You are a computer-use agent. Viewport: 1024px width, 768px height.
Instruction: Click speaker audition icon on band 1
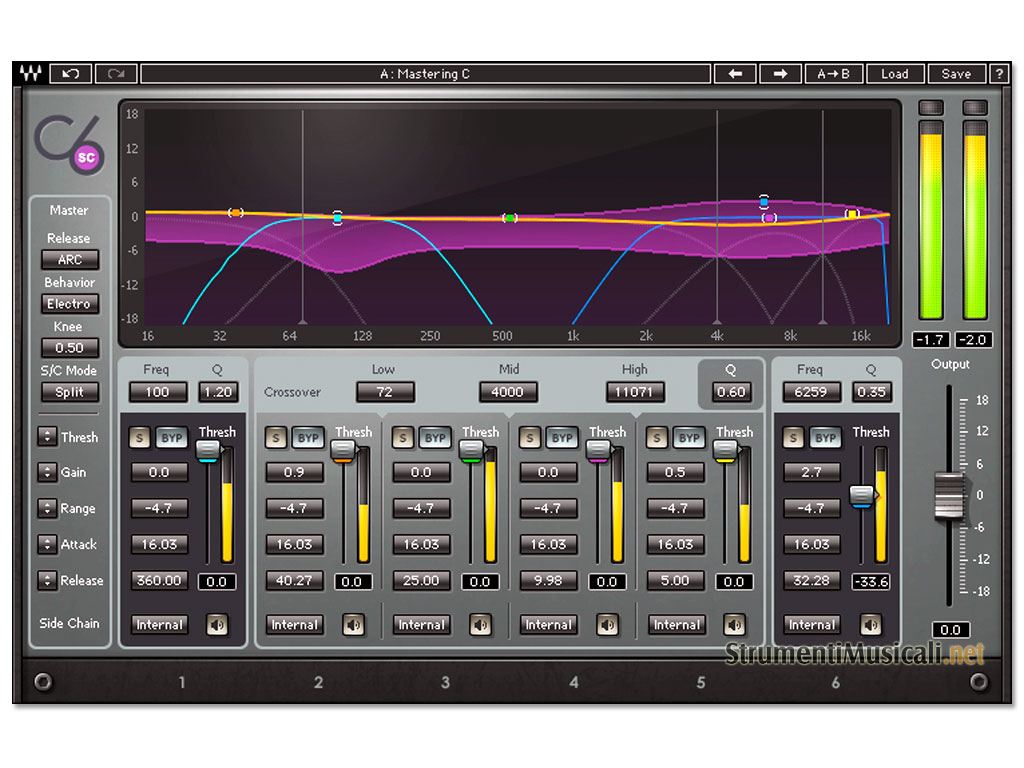(217, 625)
